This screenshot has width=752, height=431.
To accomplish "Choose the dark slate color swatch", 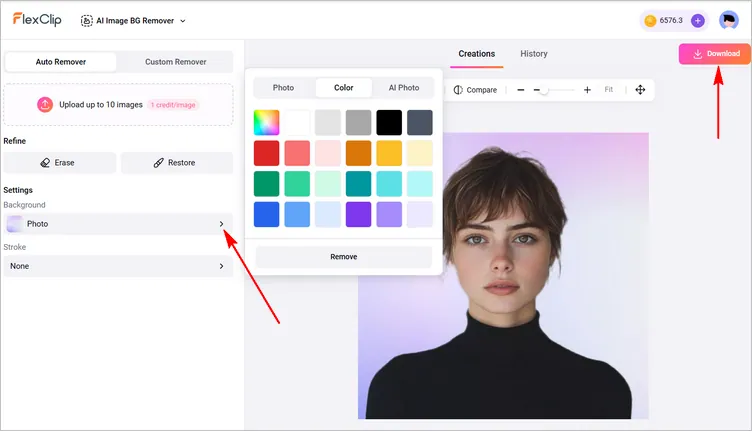I will [x=420, y=122].
